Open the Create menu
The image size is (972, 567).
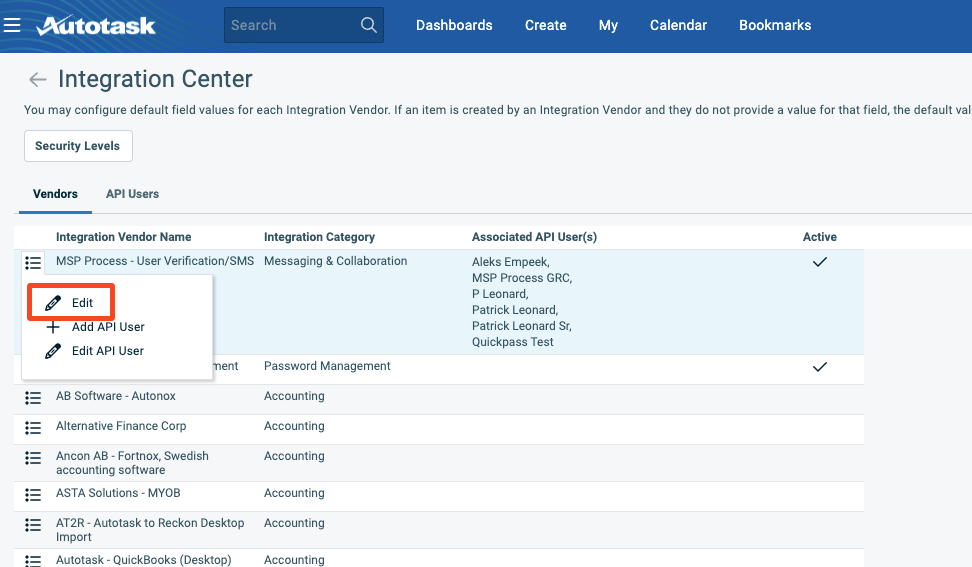point(546,25)
